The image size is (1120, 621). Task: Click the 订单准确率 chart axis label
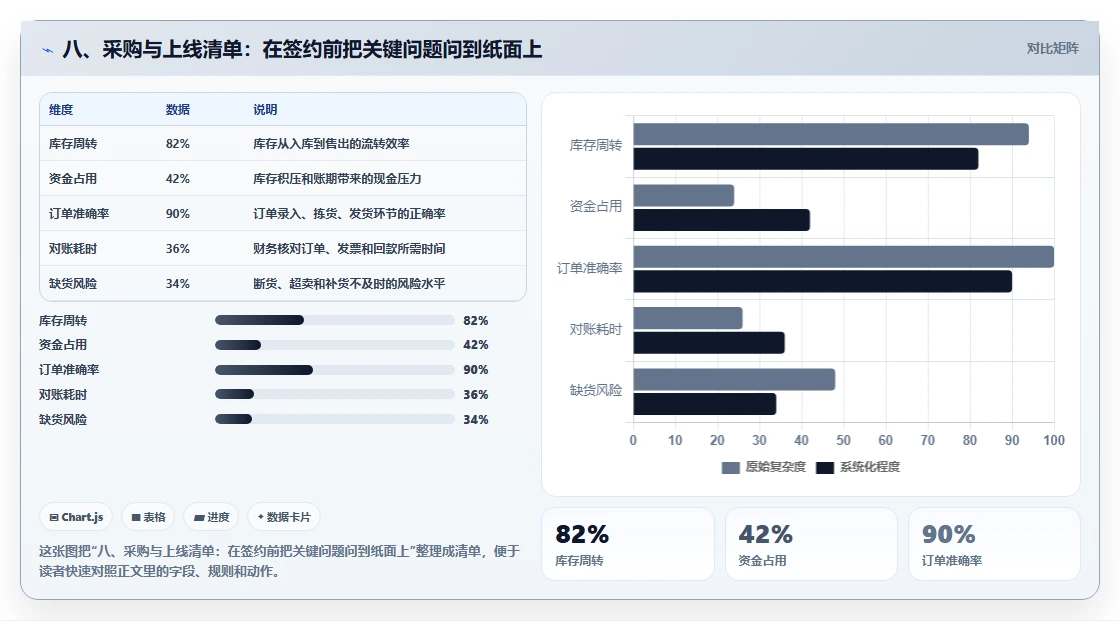(590, 269)
